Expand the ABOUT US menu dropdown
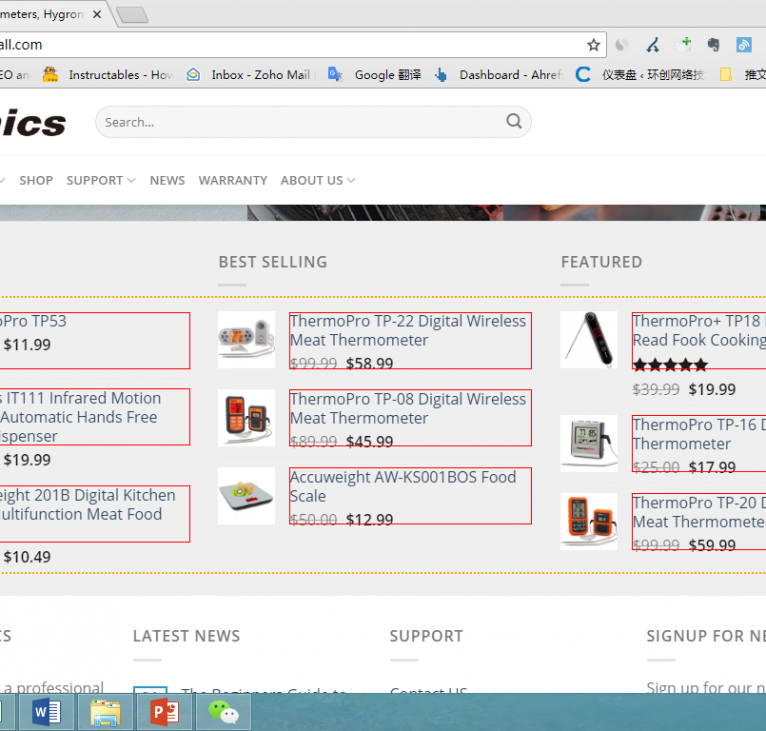Viewport: 766px width, 731px height. click(x=317, y=180)
